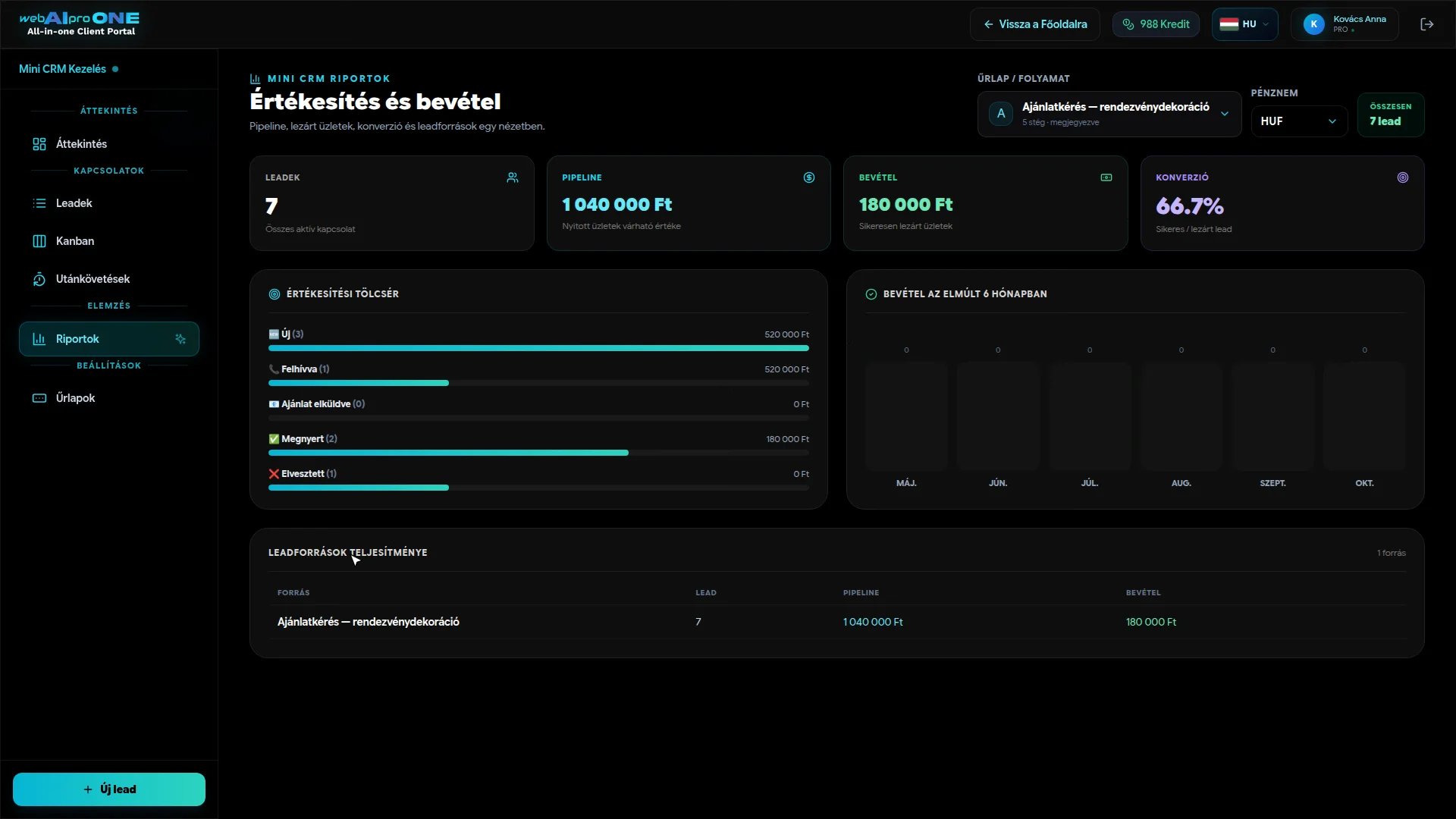Click the Ajánlatkérés — rendezvénydekoráció source row
This screenshot has height=819, width=1456.
point(837,622)
